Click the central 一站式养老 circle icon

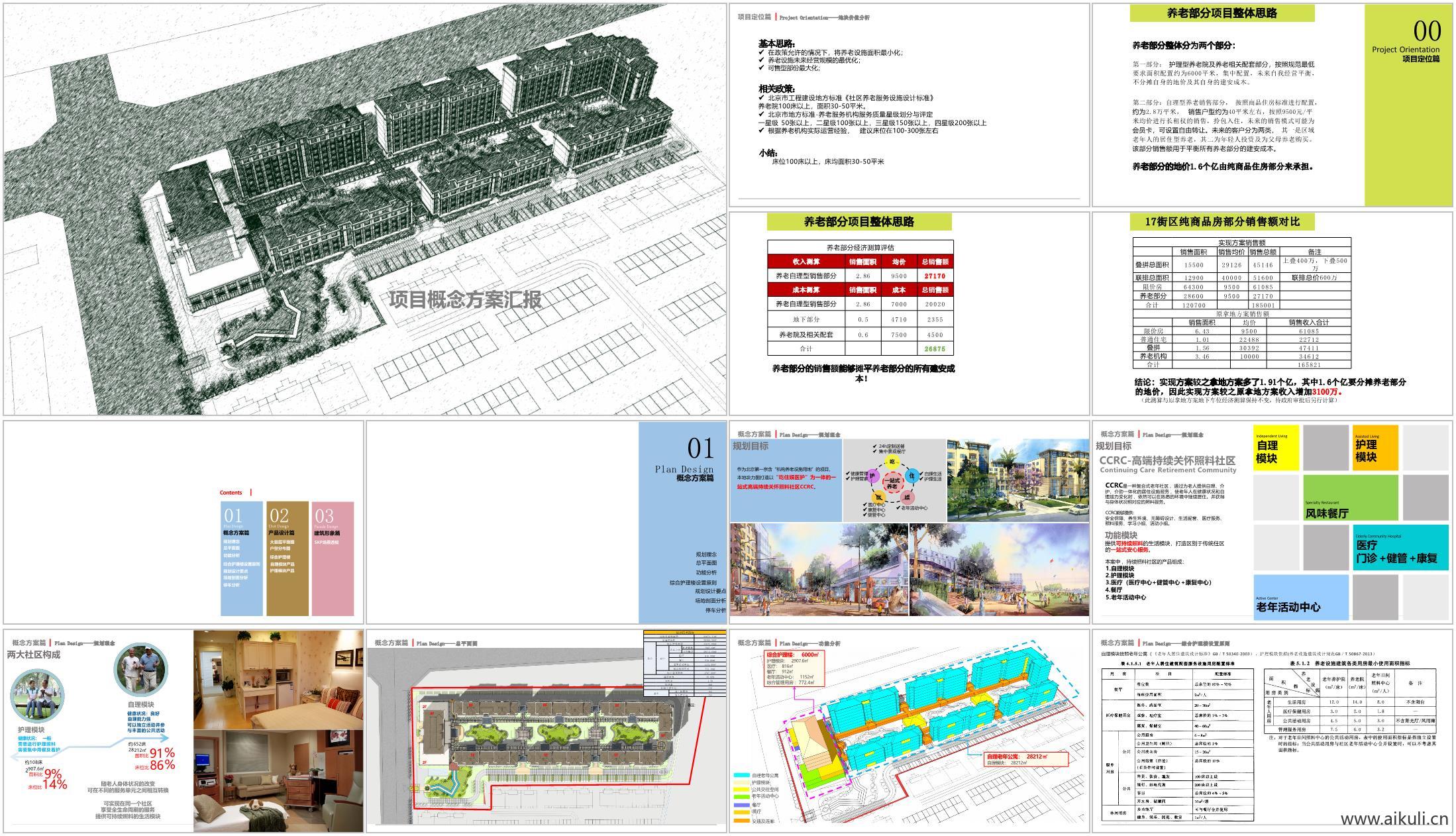coord(893,482)
